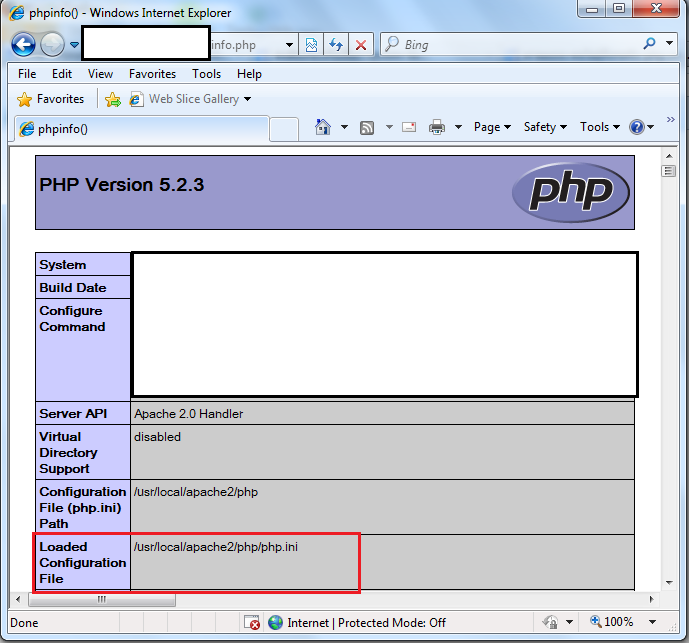Click the Server API label cell
Image resolution: width=689 pixels, height=643 pixels.
(83, 414)
